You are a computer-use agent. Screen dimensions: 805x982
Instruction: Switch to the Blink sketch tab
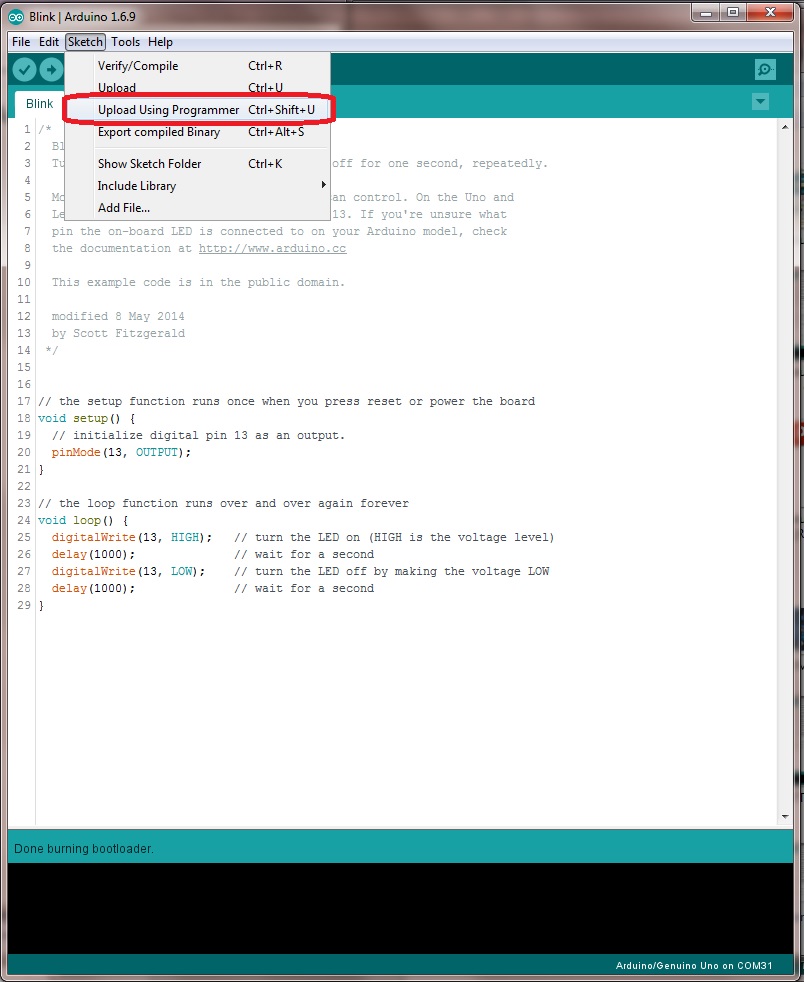(x=39, y=104)
